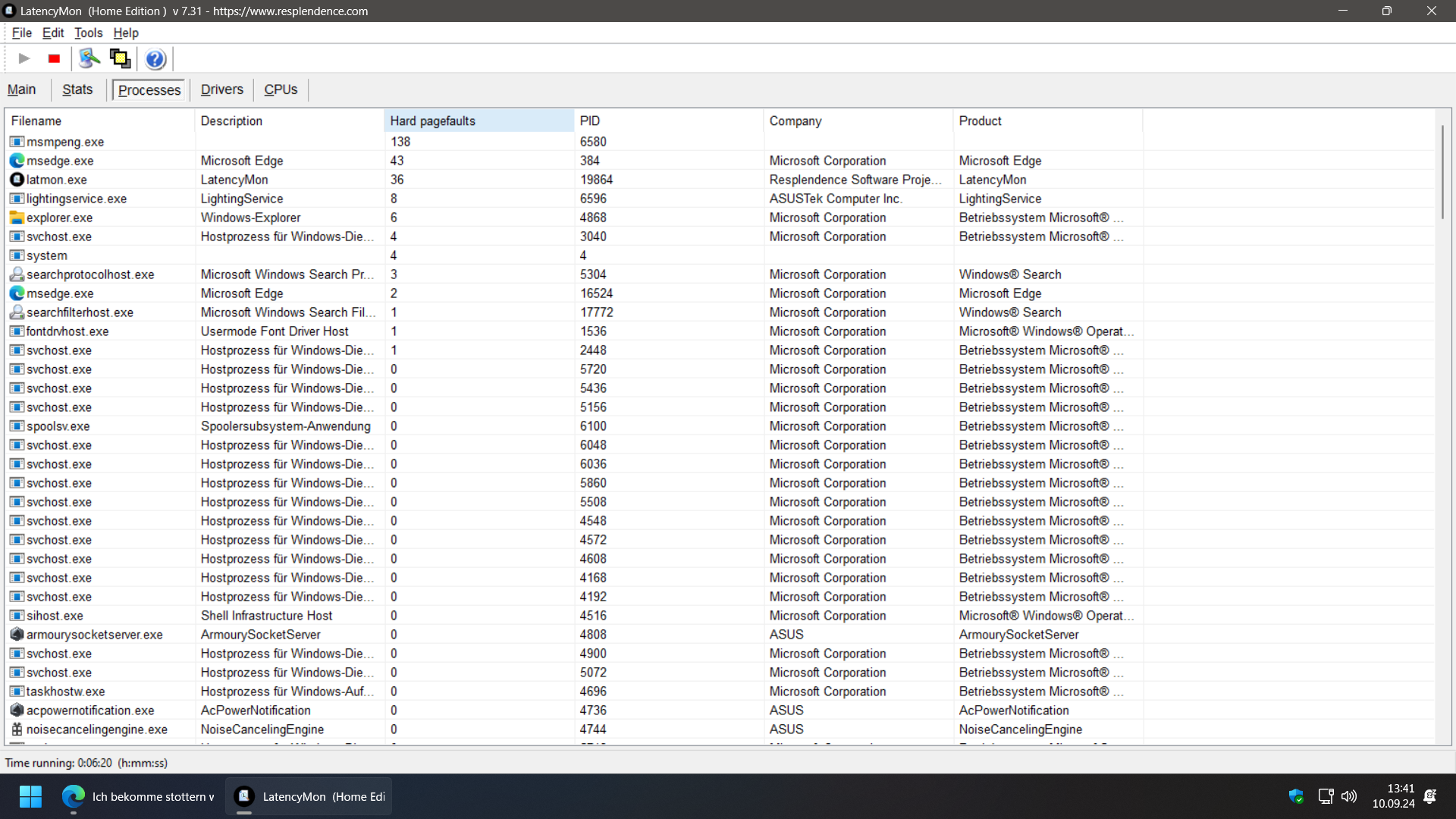Switch to the Drivers tab
Screen dimensions: 1456x819
pos(221,89)
